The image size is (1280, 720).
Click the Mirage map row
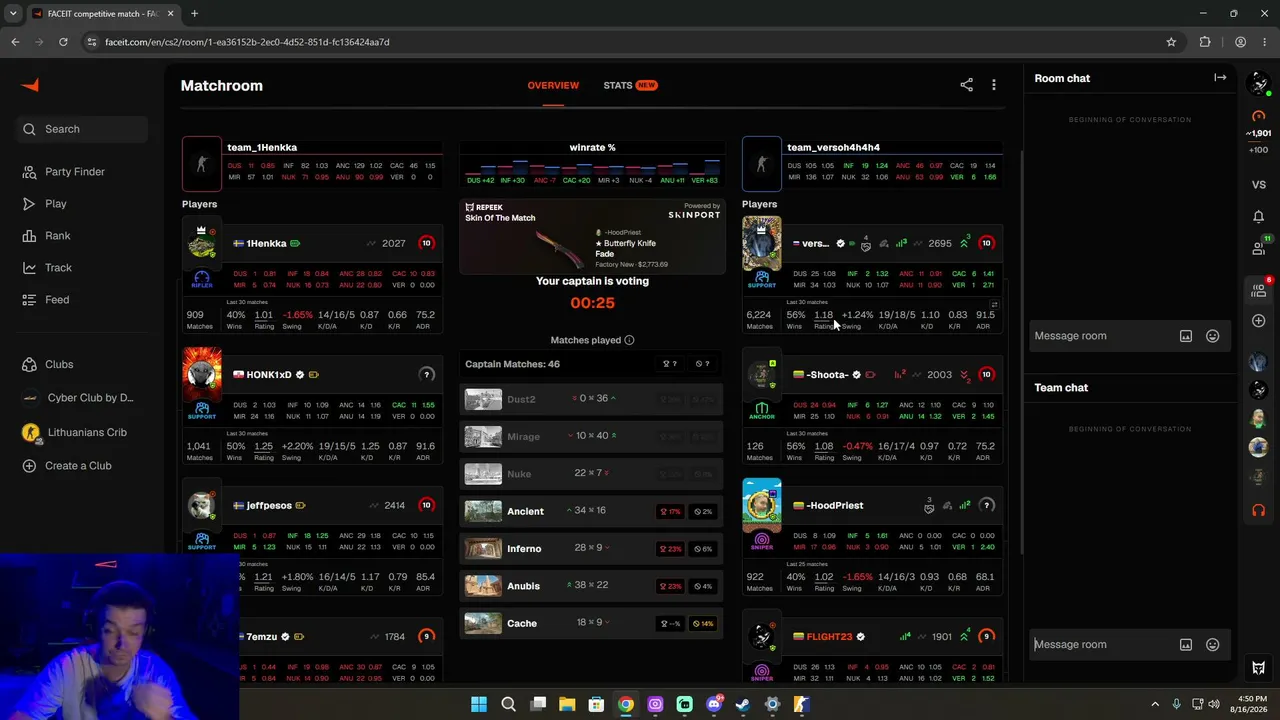(592, 437)
